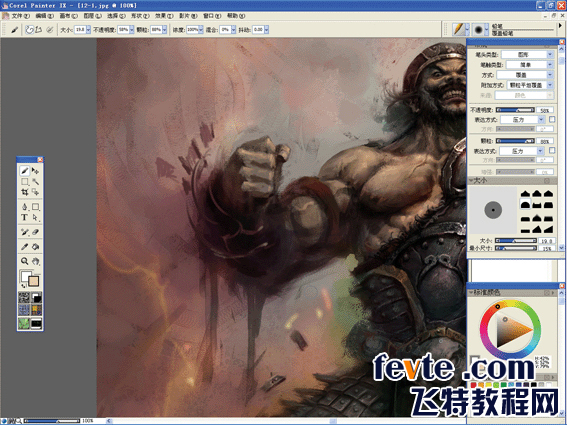Select the Rectangular Selection tool
567x425 pixels.
coord(25,181)
